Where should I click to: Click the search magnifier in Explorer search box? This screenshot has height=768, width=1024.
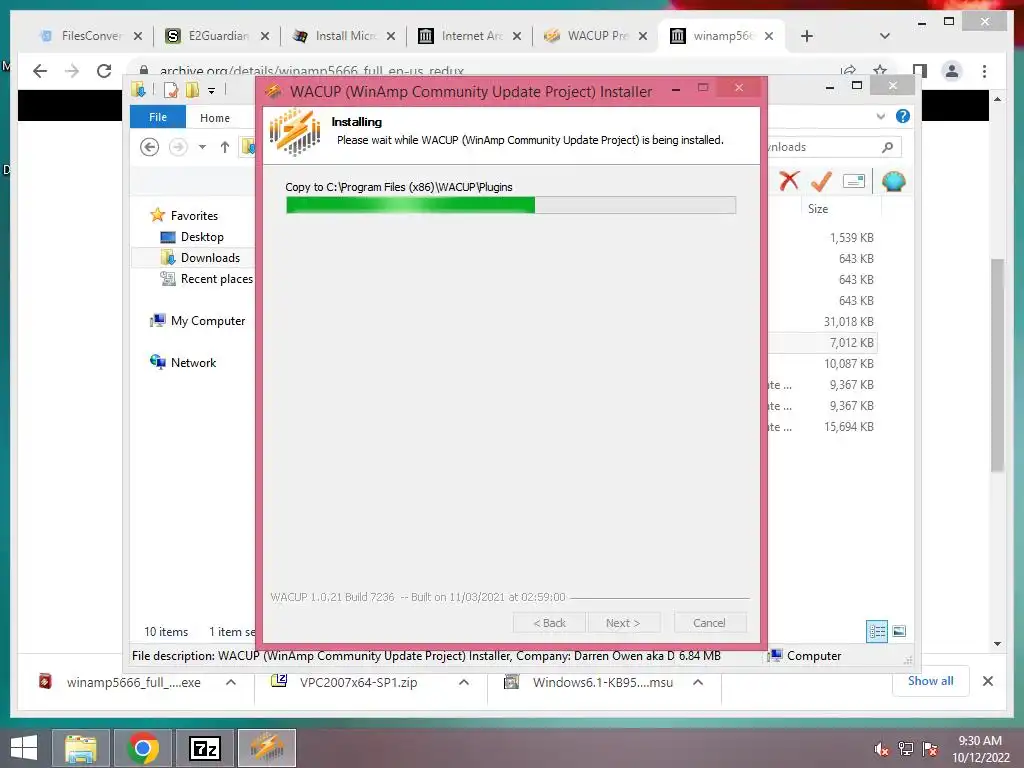(888, 147)
